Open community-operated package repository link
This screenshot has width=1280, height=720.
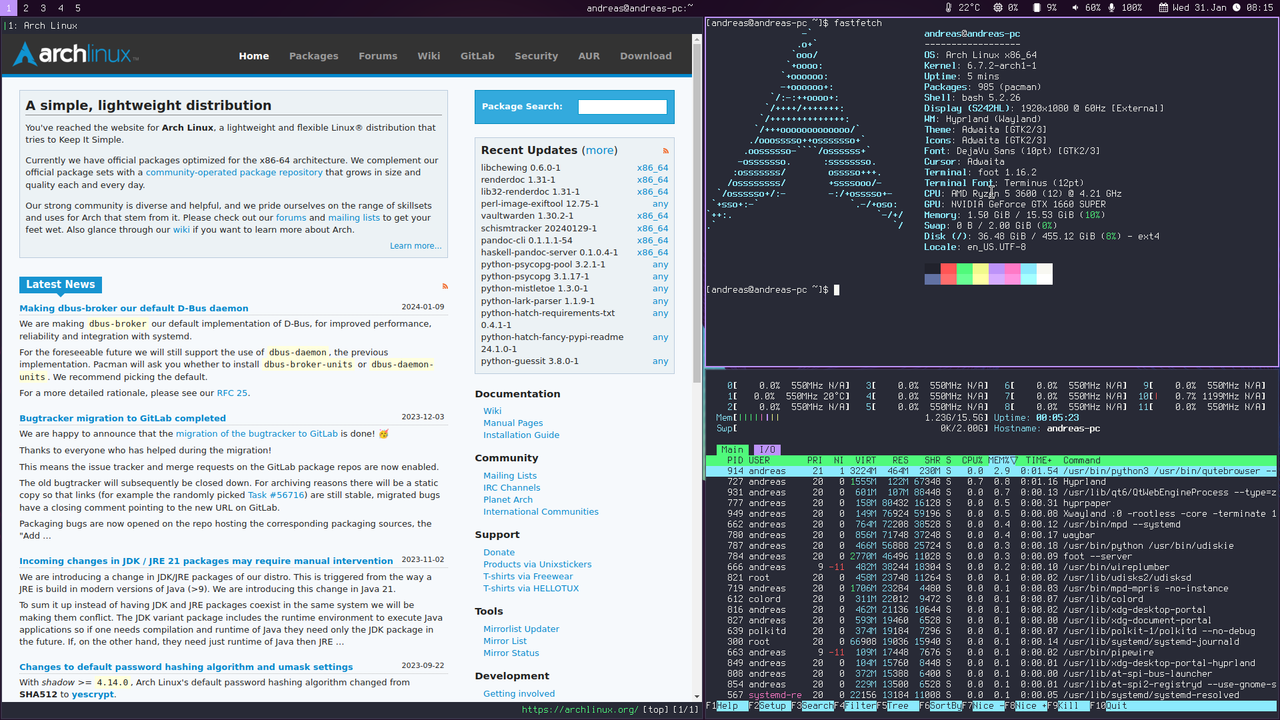[x=234, y=172]
